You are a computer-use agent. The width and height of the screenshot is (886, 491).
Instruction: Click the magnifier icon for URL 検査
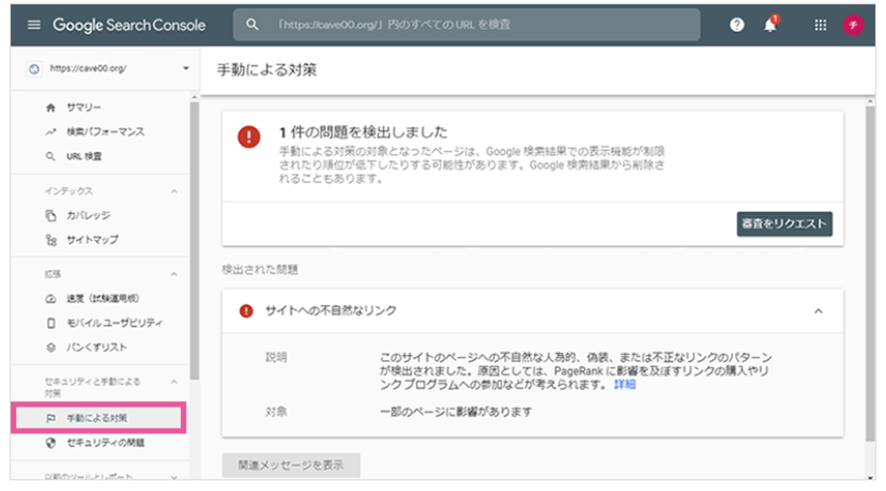(51, 157)
